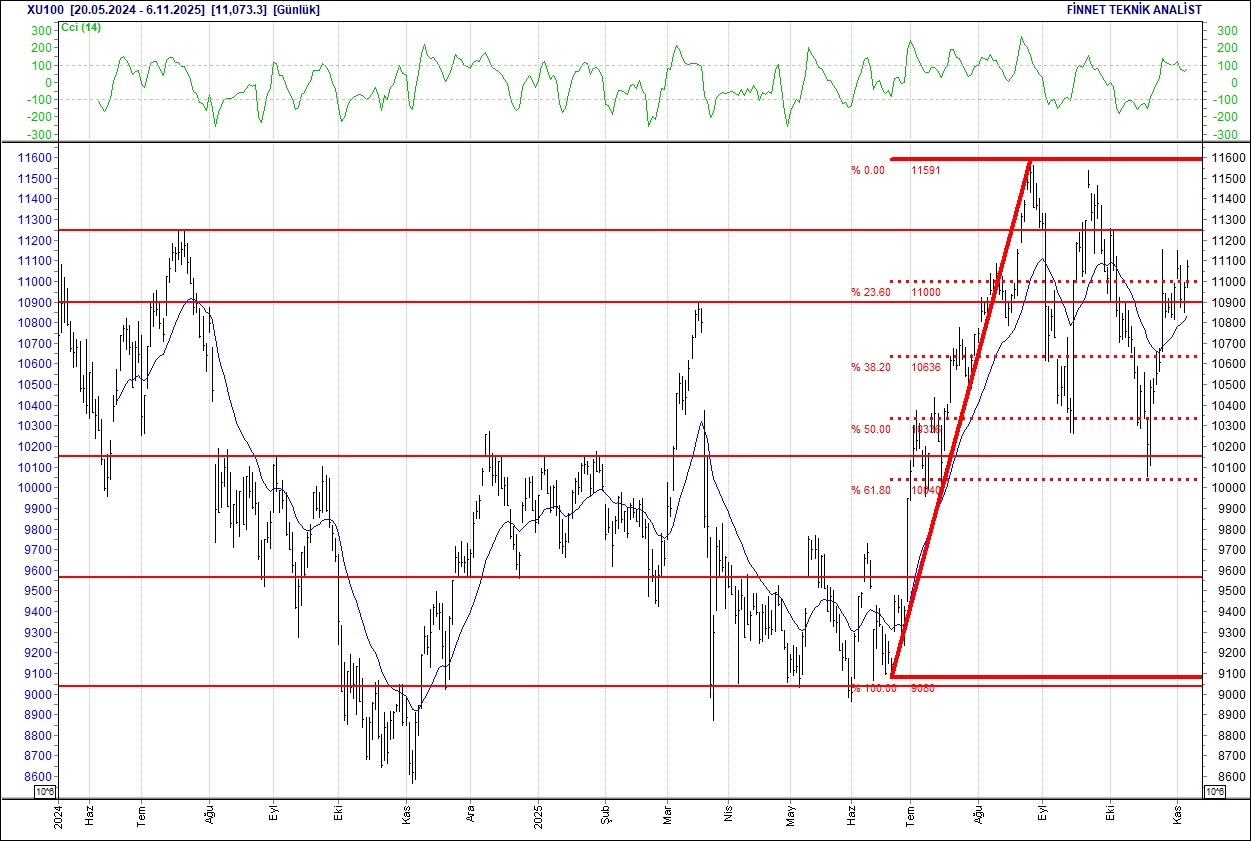Viewport: 1251px width, 841px height.
Task: Click the 10^6 scale box at bottom left
Action: click(46, 792)
